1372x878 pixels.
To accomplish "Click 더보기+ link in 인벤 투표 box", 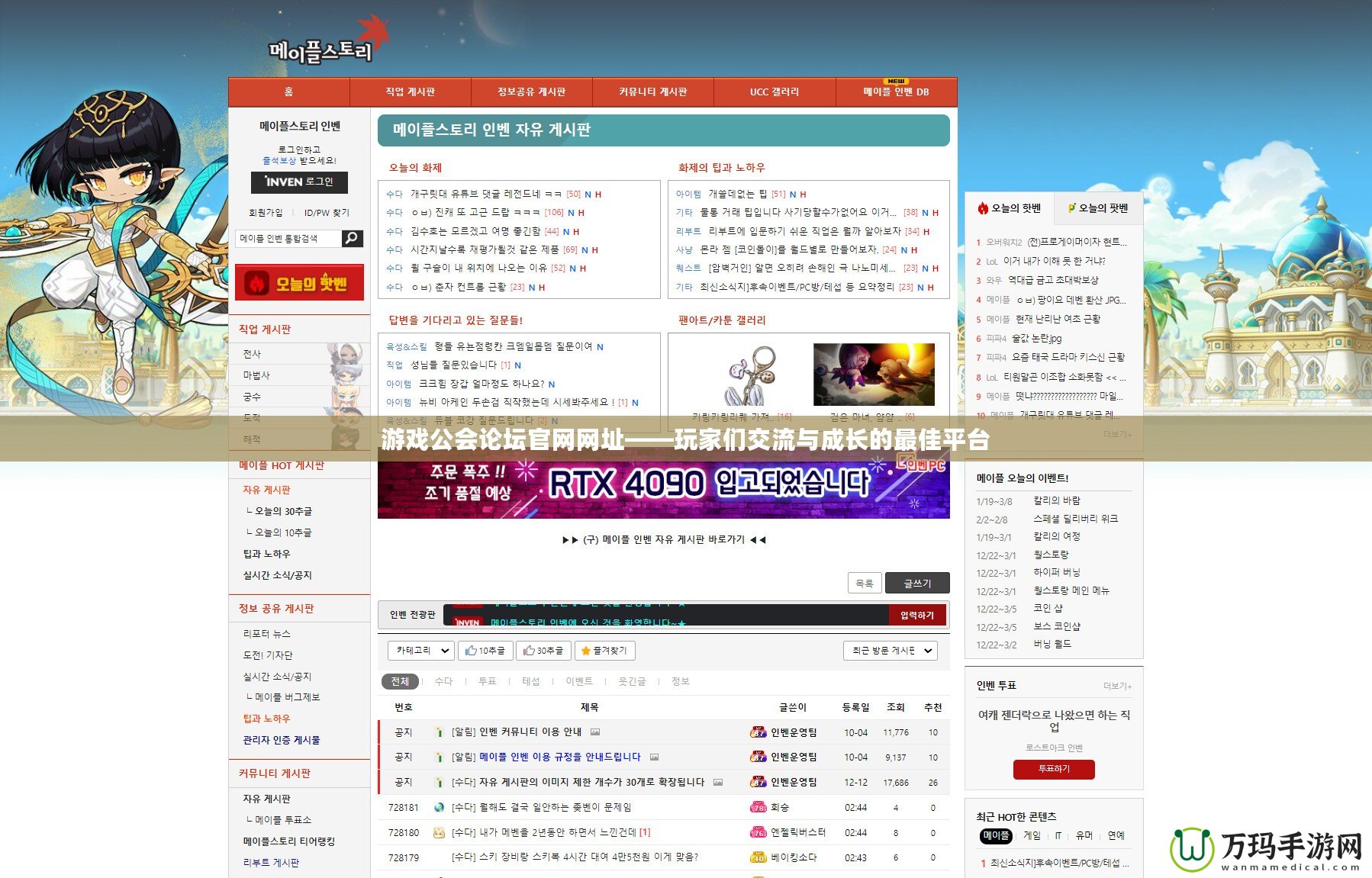I will click(x=1117, y=687).
